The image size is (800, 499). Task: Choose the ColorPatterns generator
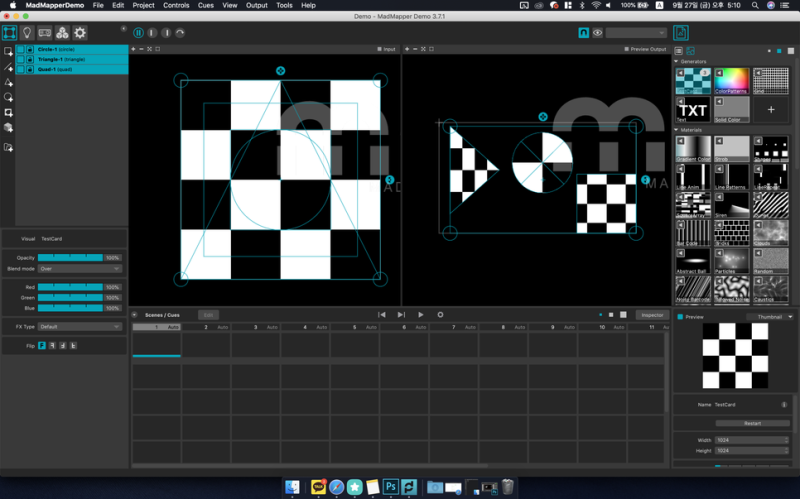732,82
